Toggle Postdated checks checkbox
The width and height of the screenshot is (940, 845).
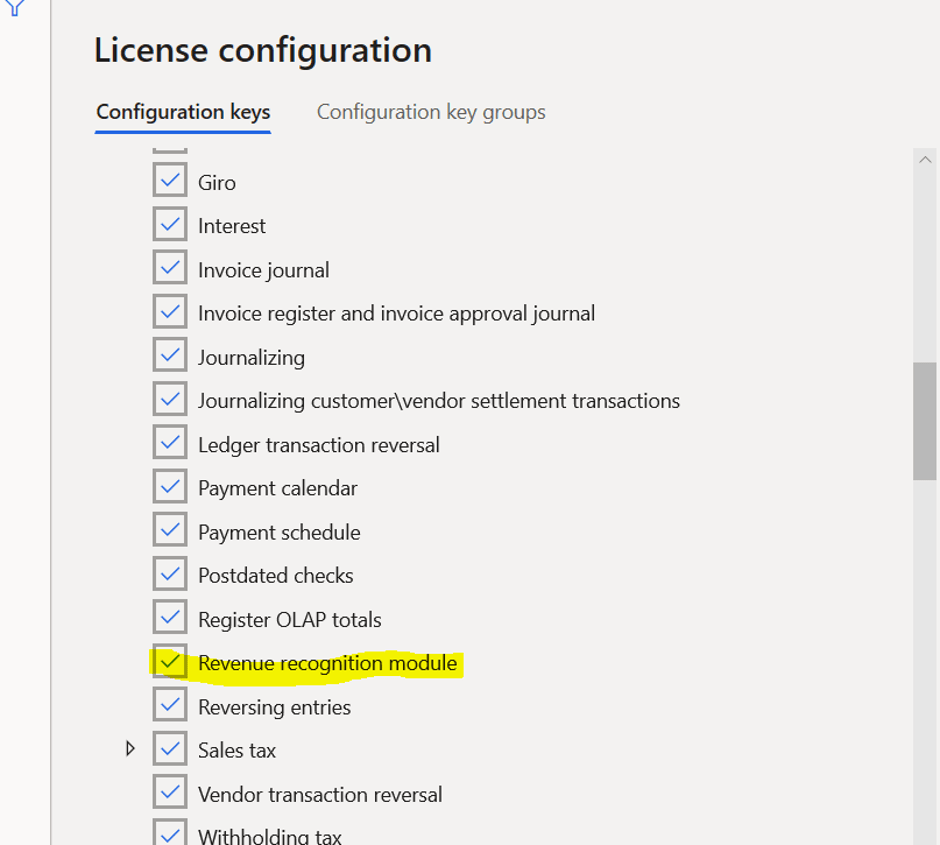pos(170,575)
